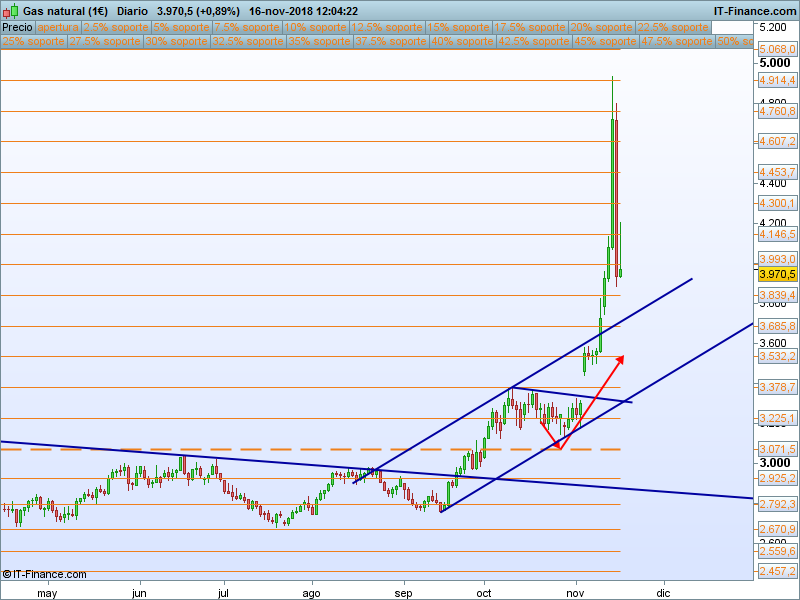Screen dimensions: 800x600
Task: Click the IT-Finance.com link in header
Action: (x=754, y=10)
